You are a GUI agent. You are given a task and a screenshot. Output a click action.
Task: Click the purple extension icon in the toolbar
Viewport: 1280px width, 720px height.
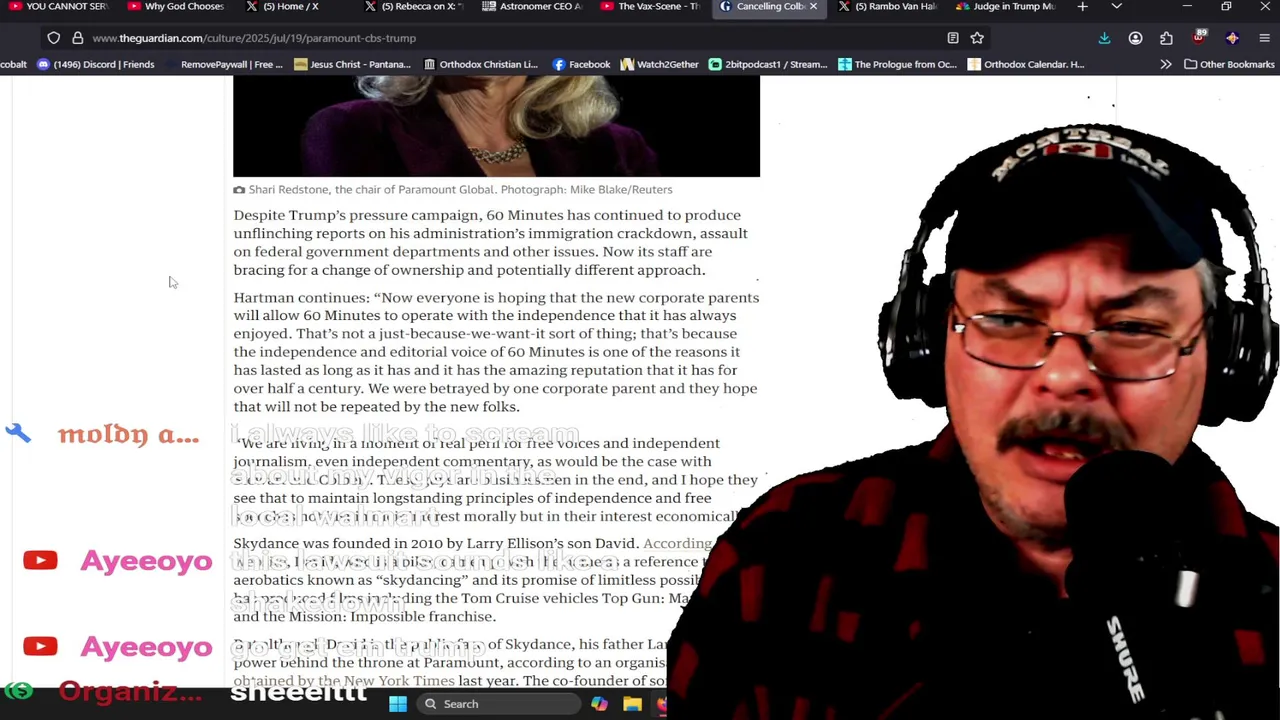coord(1232,38)
